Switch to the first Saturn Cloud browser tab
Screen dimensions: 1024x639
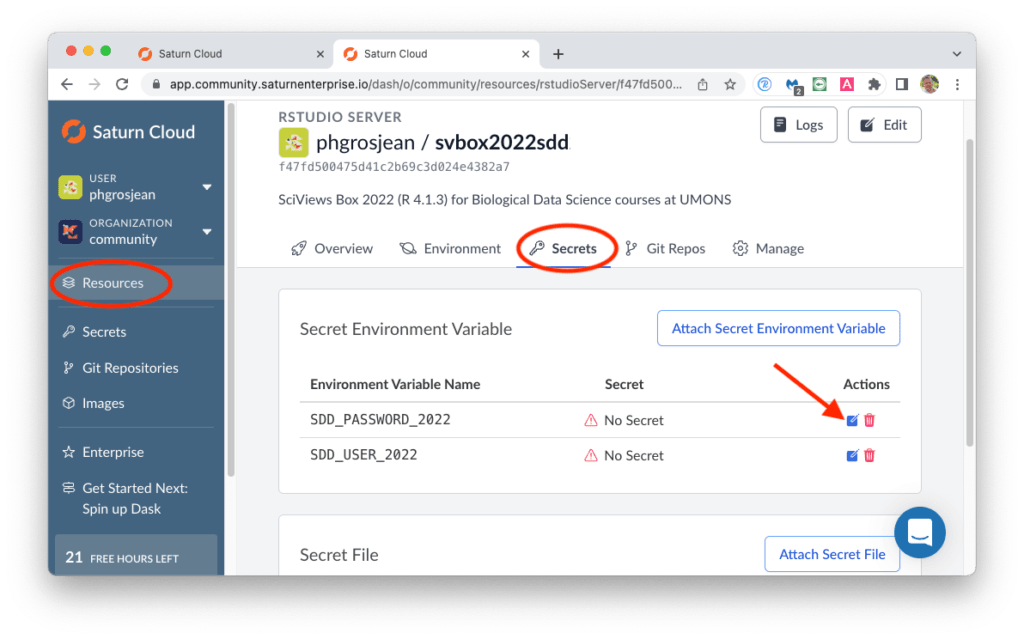pos(230,54)
